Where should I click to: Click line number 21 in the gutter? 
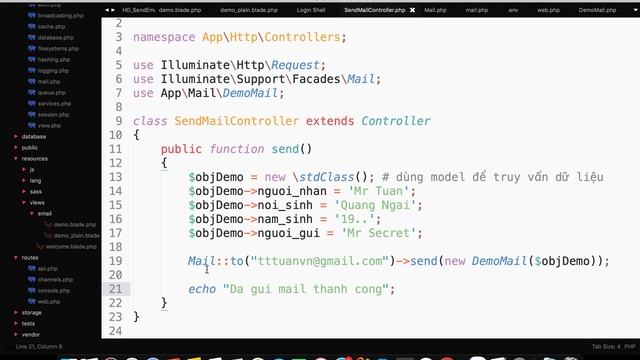click(x=116, y=289)
